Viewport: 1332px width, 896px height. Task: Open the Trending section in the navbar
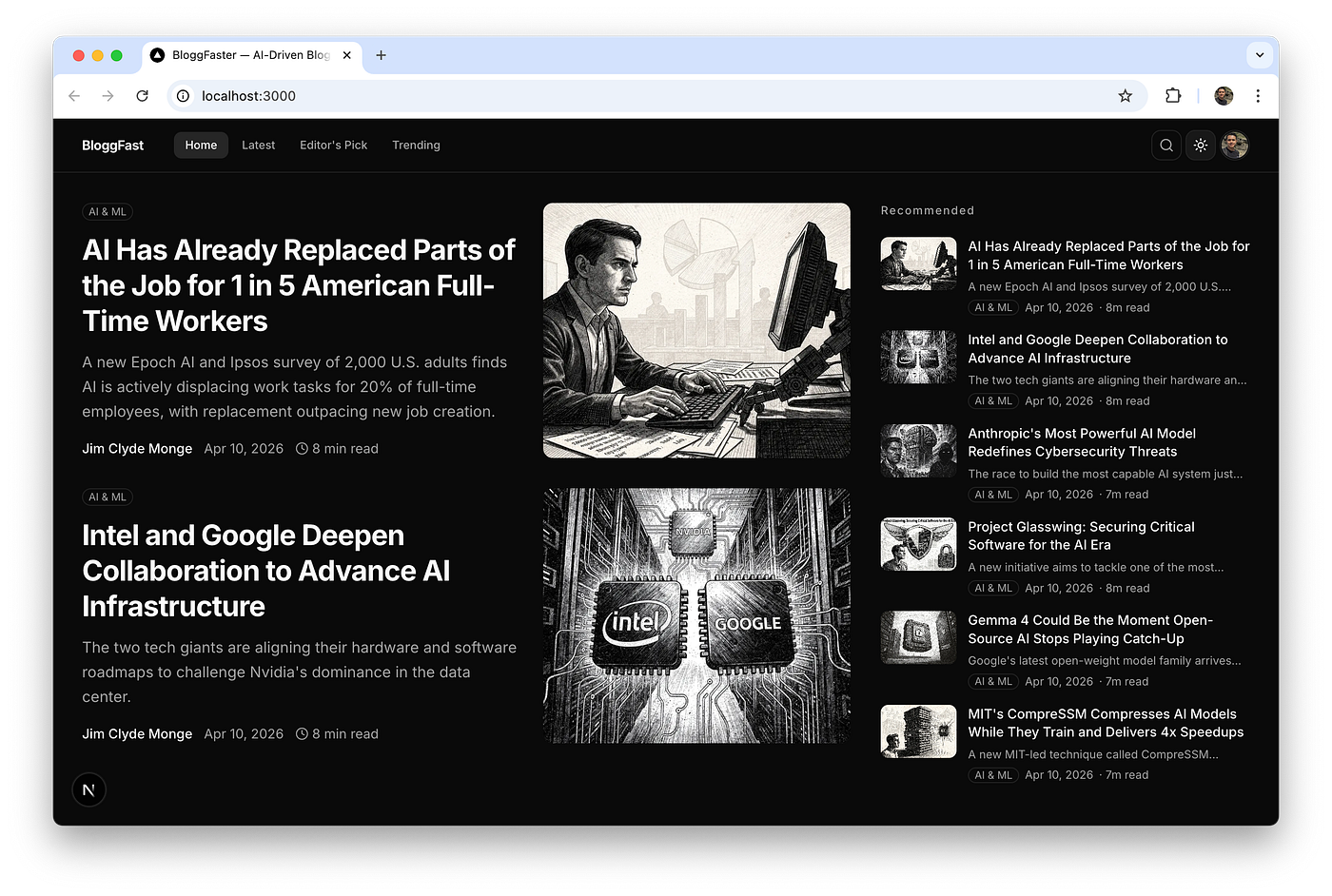point(416,145)
